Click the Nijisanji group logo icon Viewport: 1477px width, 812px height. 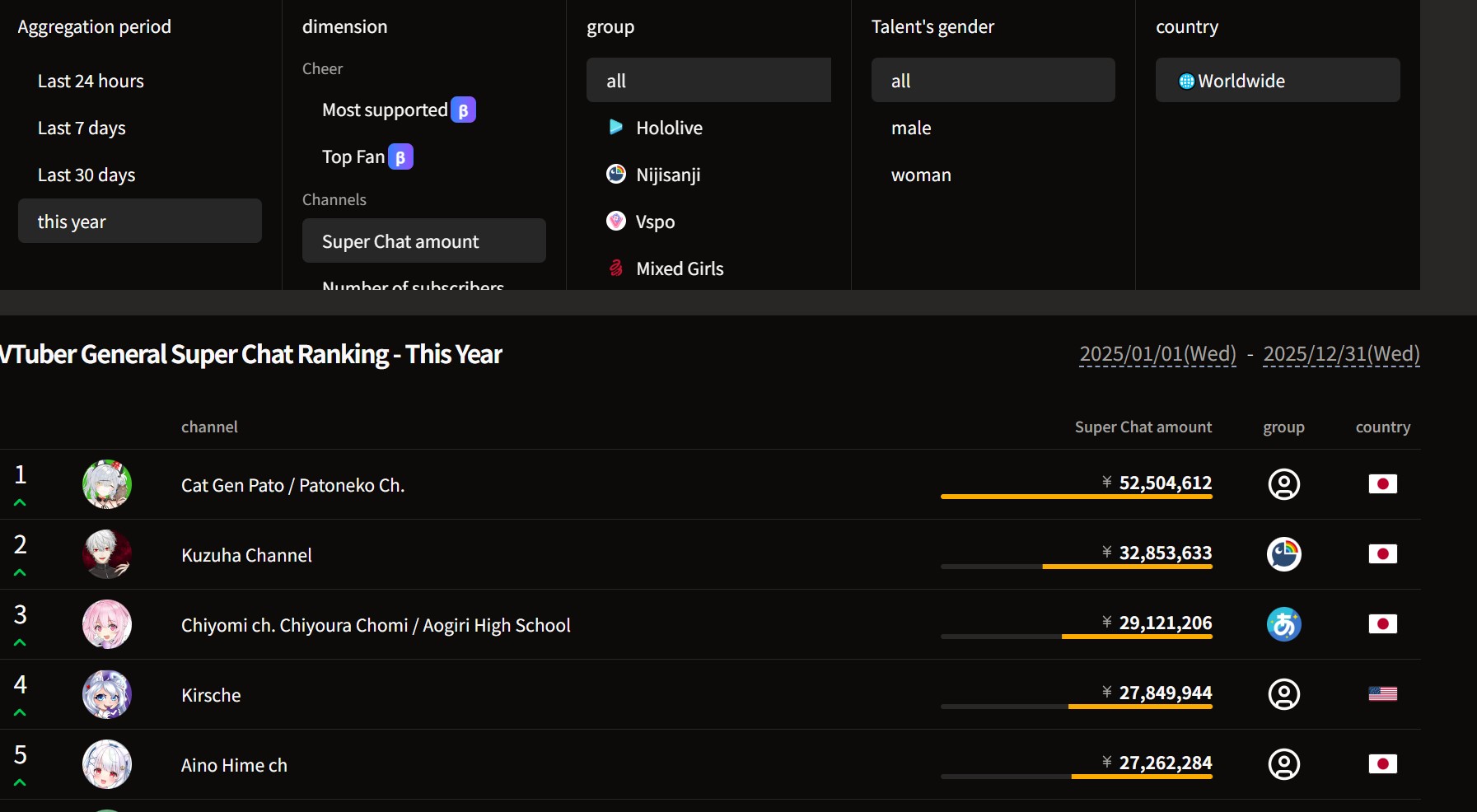[x=615, y=174]
